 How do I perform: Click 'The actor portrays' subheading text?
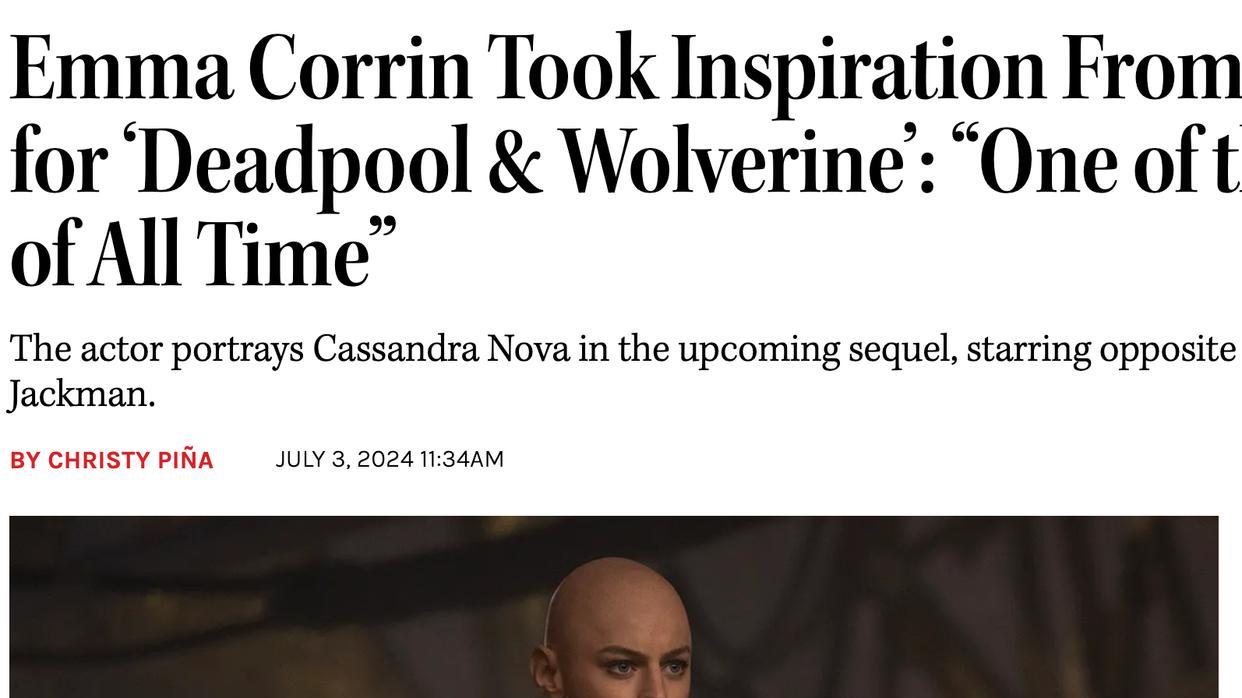click(157, 349)
